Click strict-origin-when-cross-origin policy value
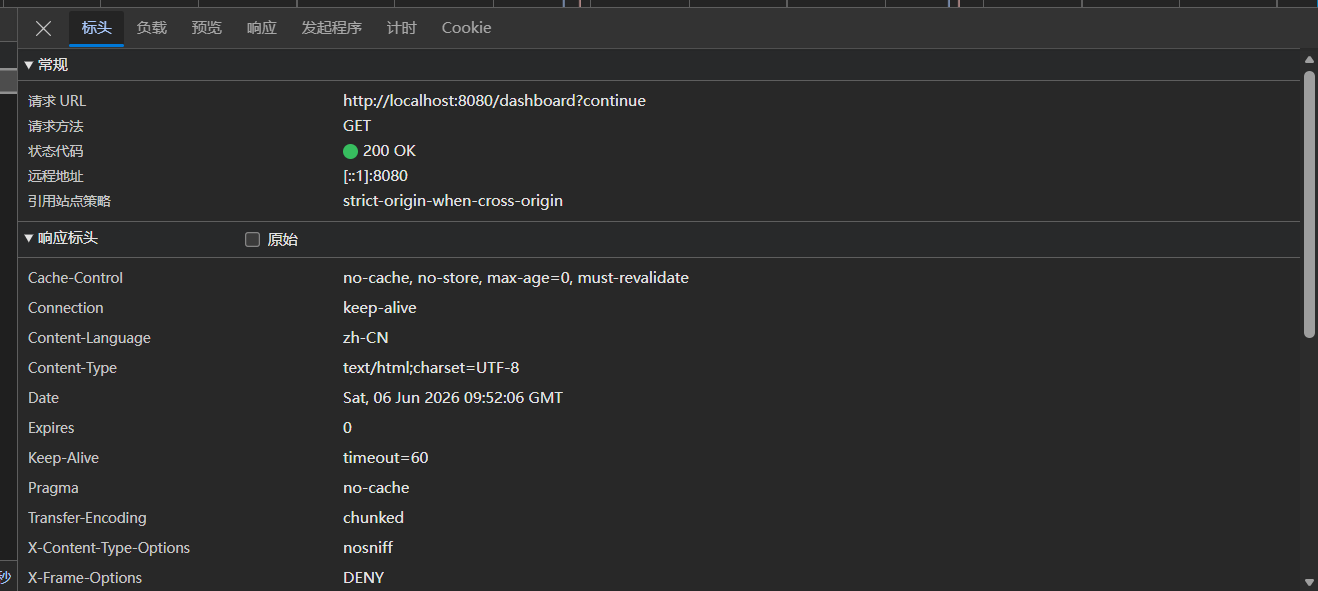 pos(453,201)
